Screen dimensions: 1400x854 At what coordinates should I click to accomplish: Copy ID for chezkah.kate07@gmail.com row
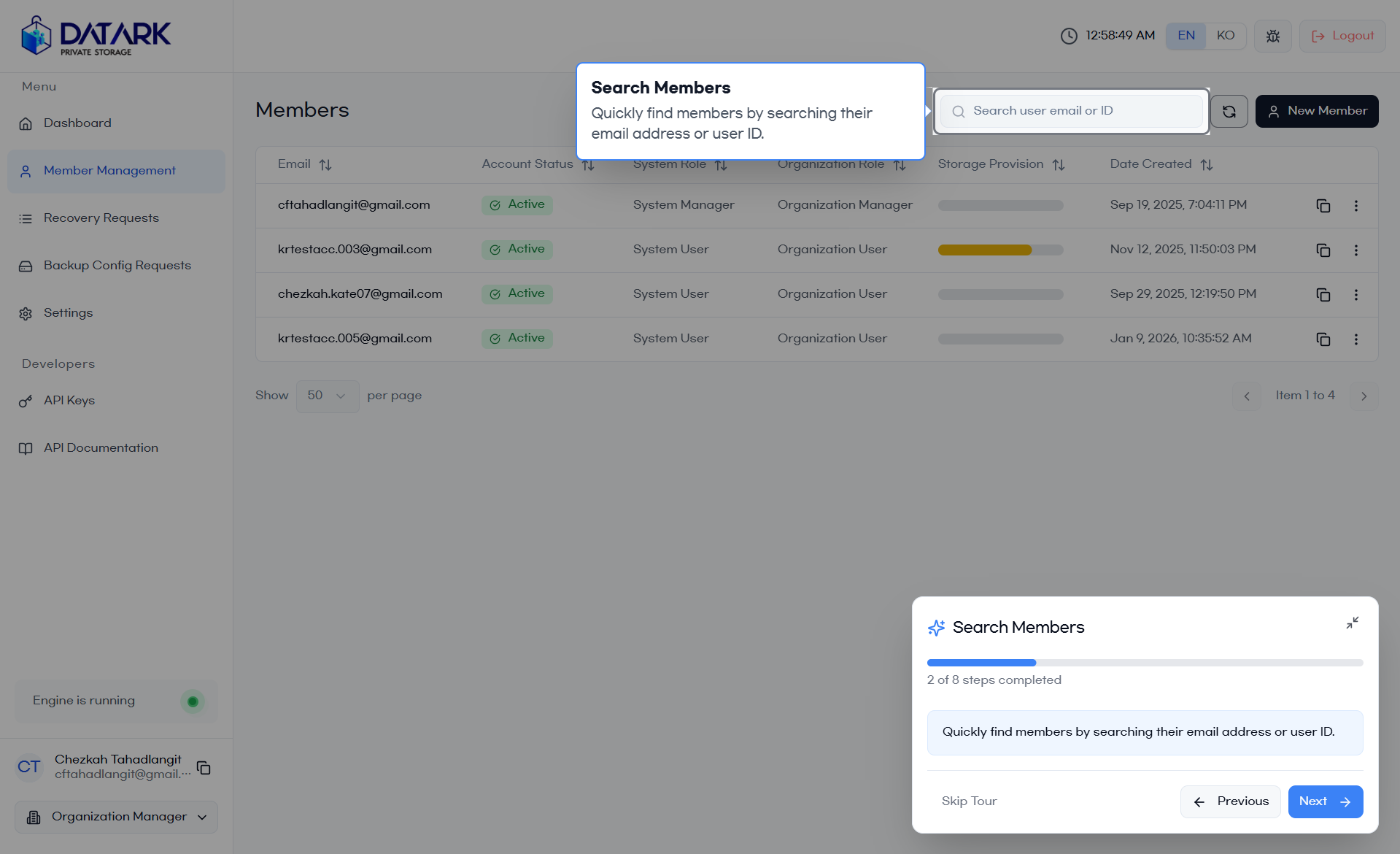click(1323, 295)
